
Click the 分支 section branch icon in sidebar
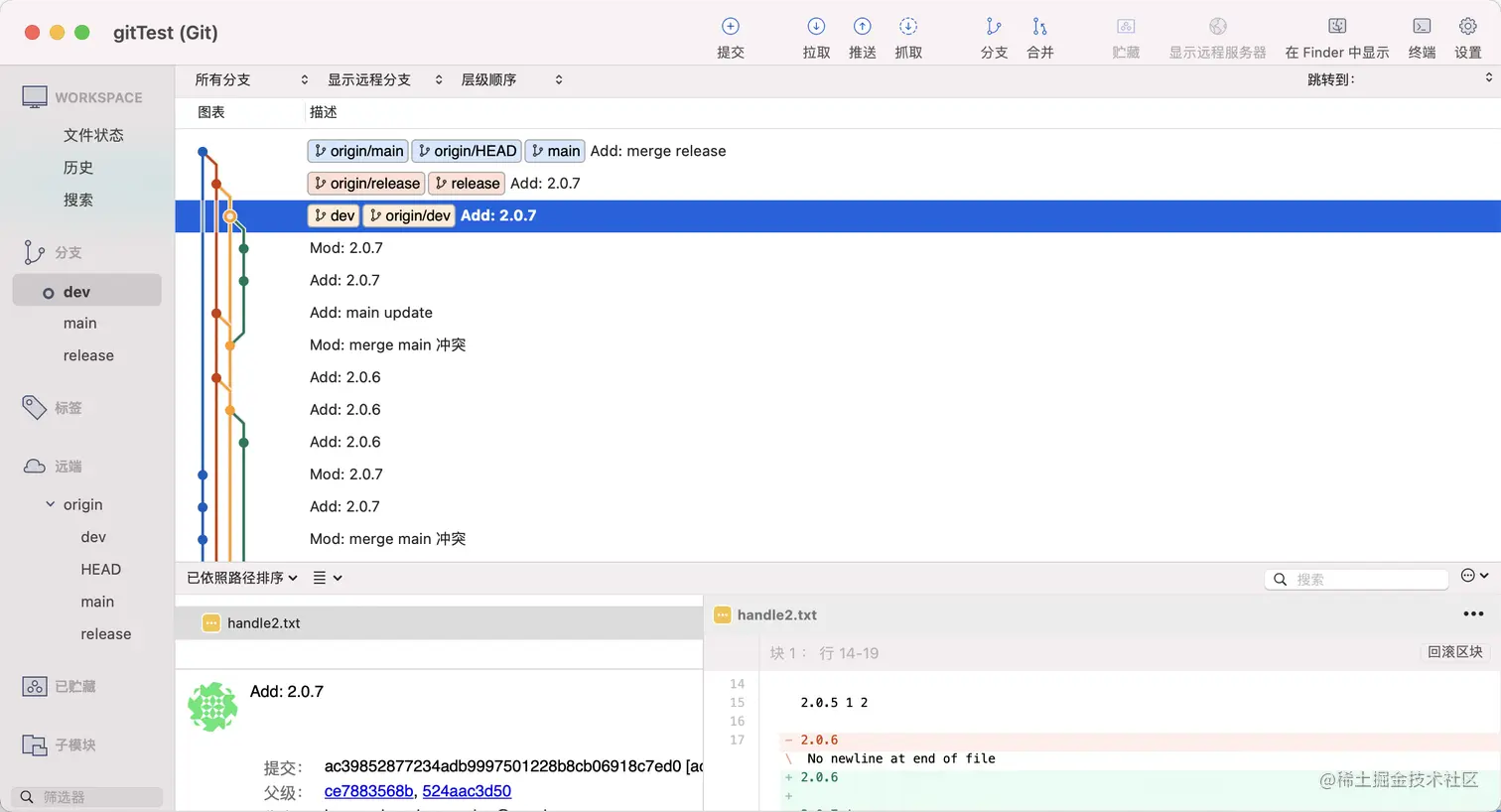[34, 252]
